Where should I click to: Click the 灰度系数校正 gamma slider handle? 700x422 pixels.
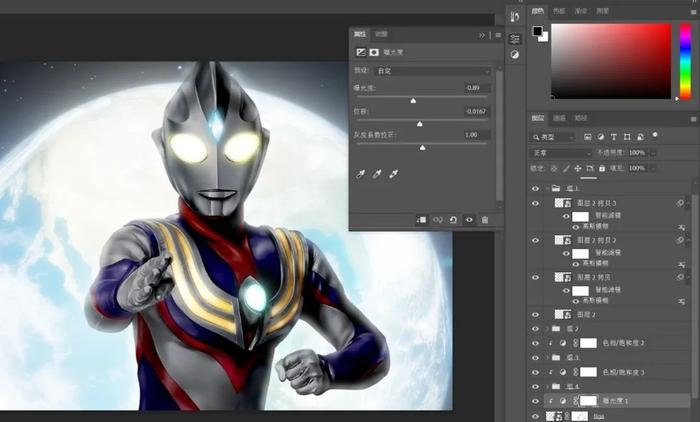422,148
